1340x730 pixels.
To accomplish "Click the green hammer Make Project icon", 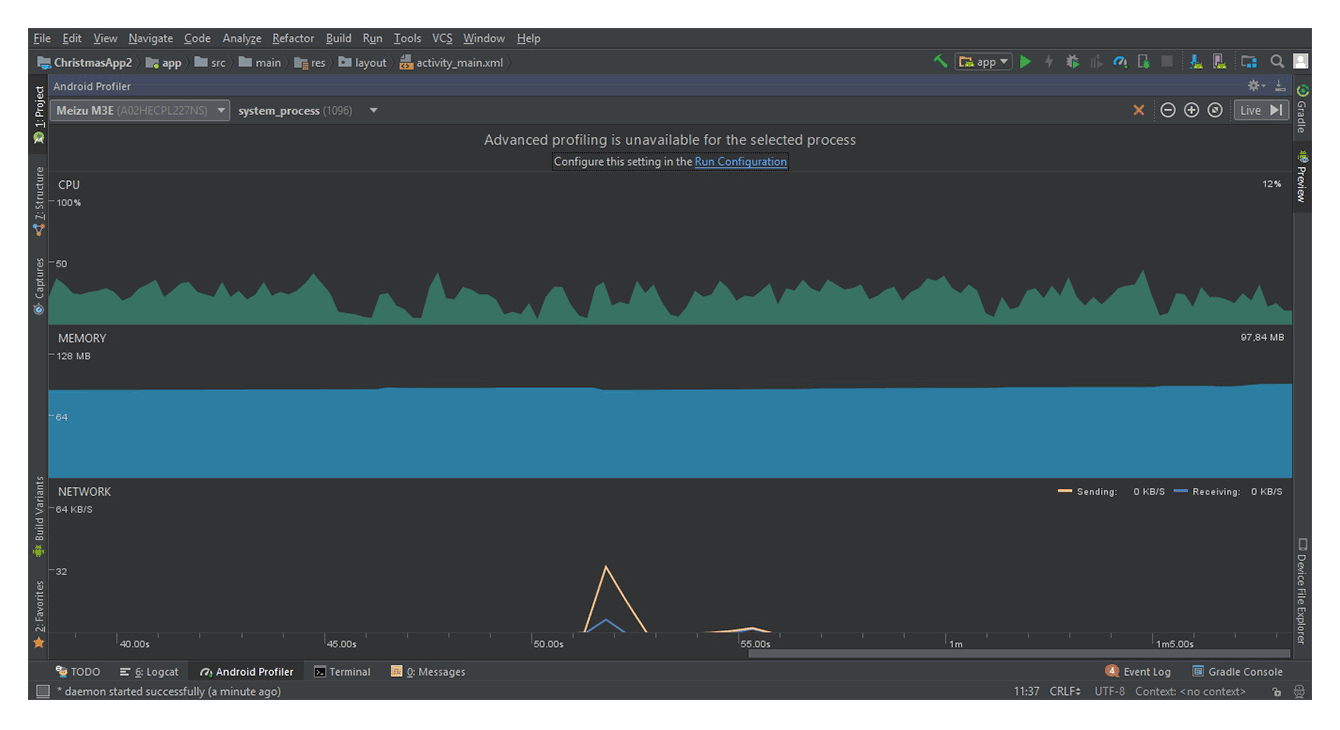I will (x=940, y=62).
